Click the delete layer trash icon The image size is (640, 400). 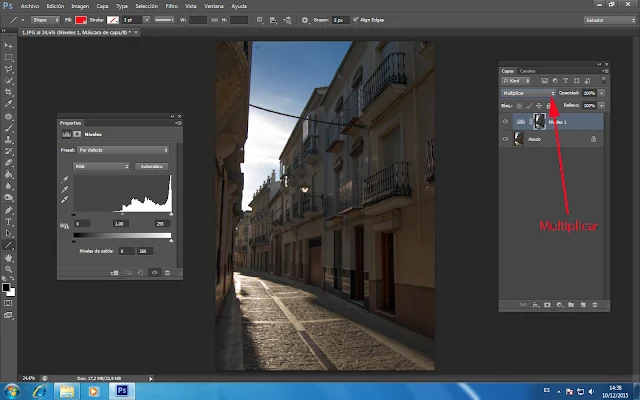coord(594,304)
